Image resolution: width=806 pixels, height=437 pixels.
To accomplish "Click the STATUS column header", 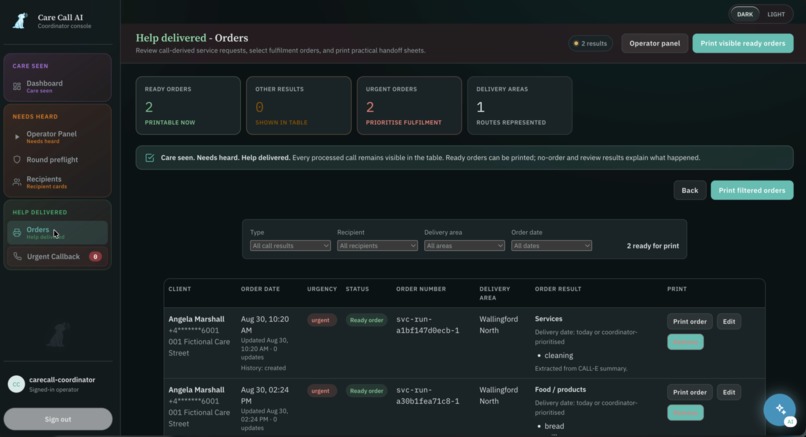I will click(x=357, y=289).
